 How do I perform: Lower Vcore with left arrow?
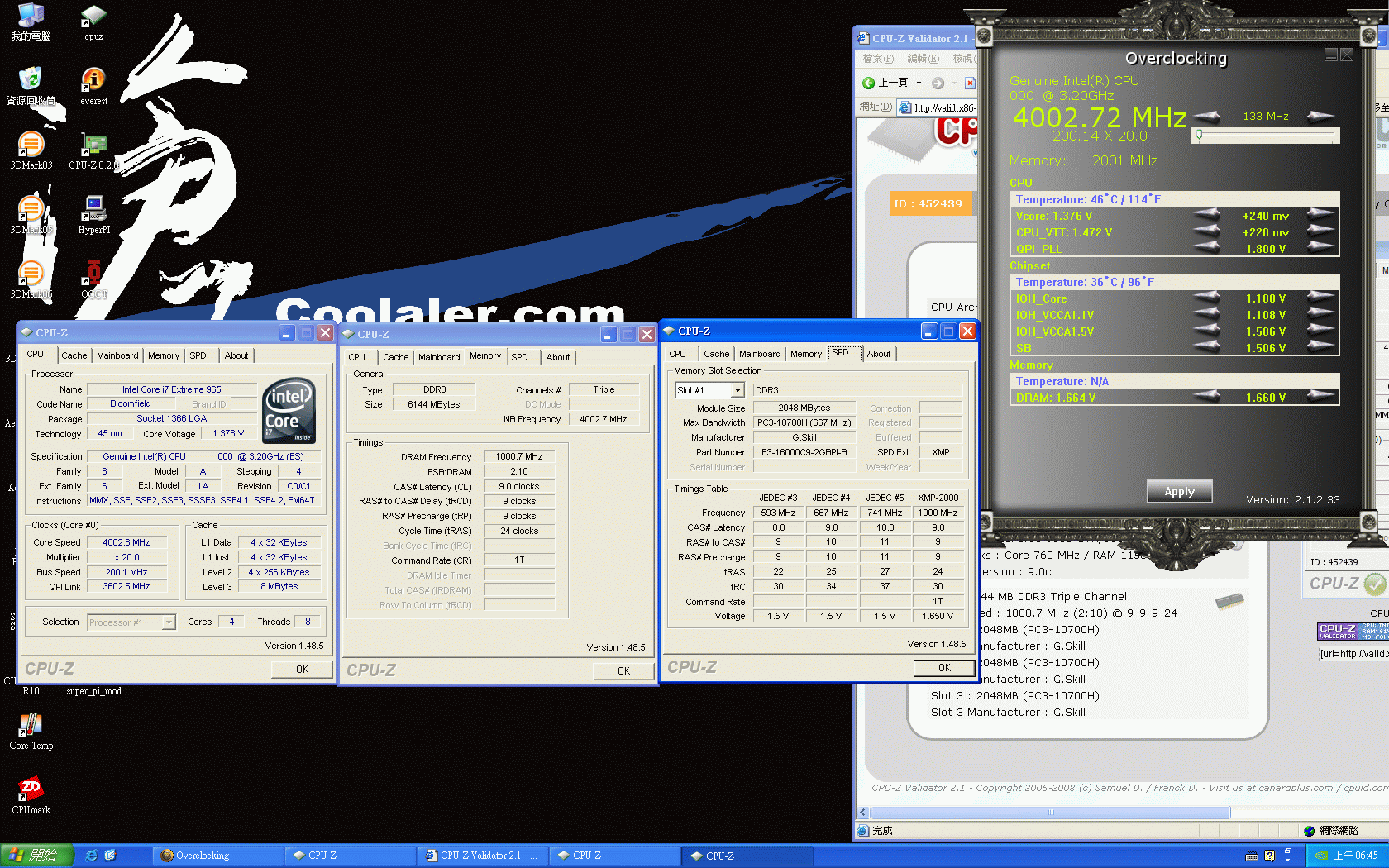[1208, 216]
